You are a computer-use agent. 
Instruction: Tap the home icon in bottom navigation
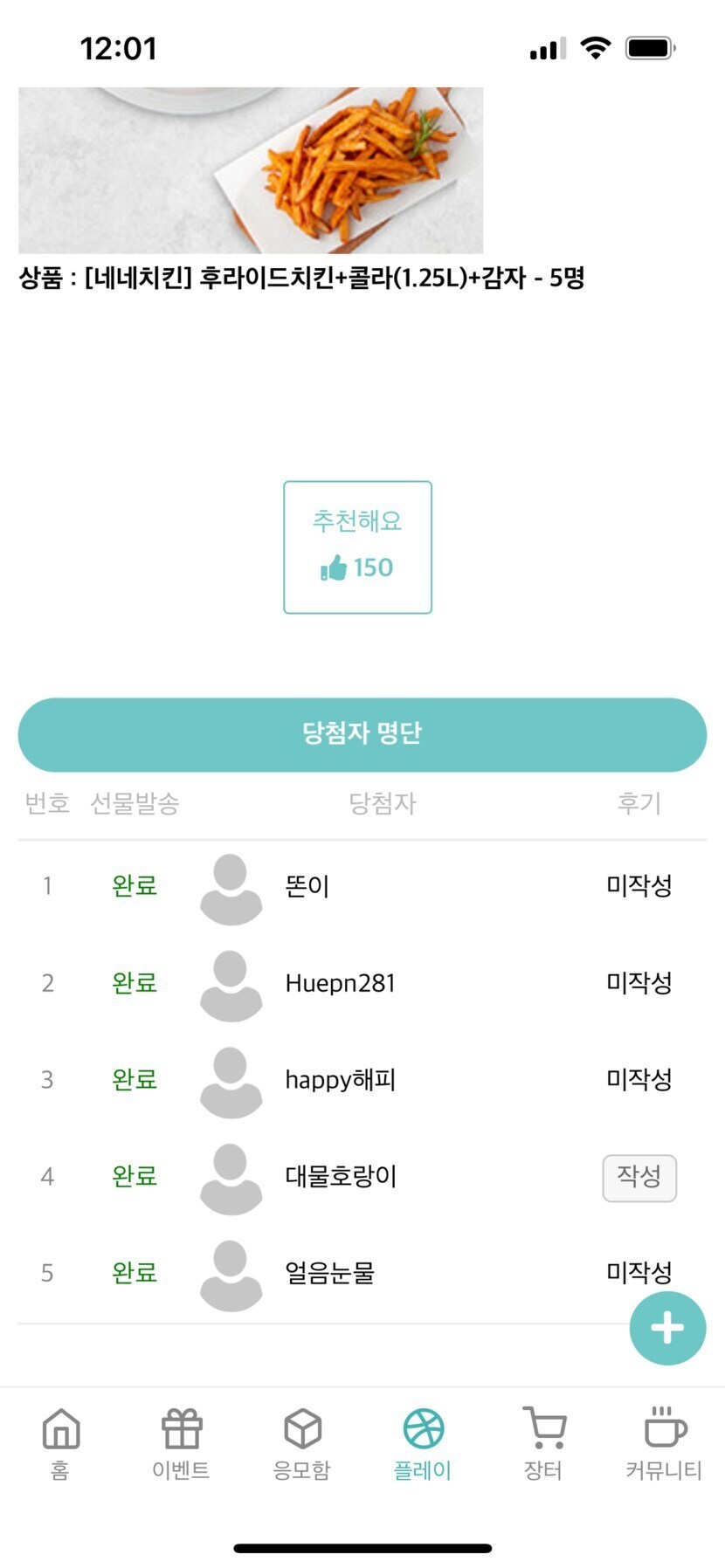(x=60, y=1443)
